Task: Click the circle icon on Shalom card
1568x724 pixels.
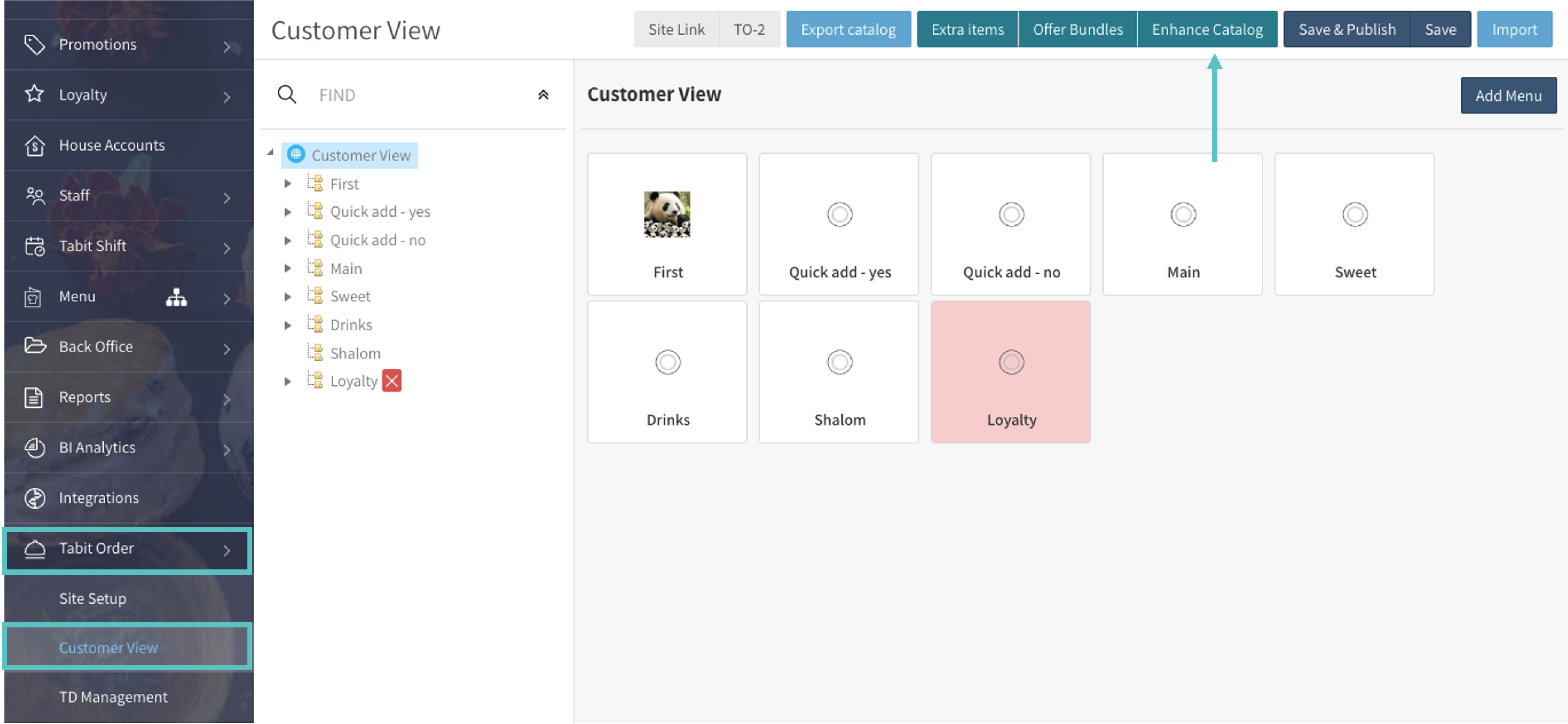Action: click(x=840, y=362)
